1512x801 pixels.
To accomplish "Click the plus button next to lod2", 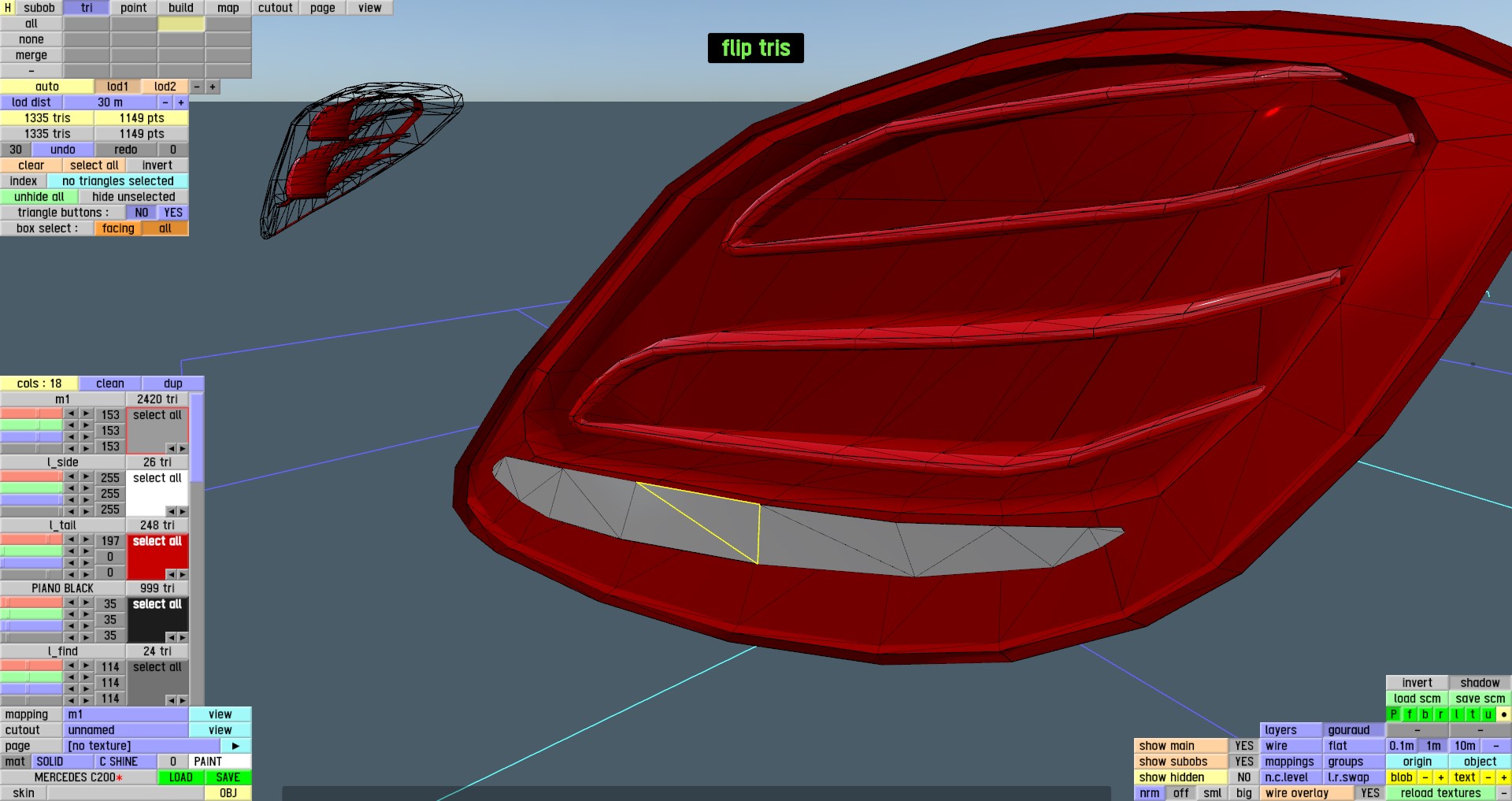I will pyautogui.click(x=213, y=87).
